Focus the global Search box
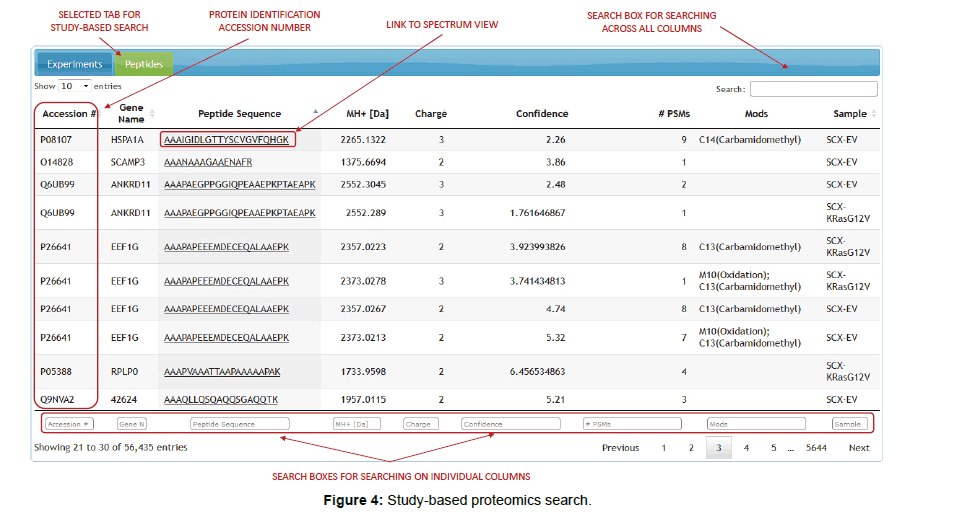This screenshot has width=964, height=512. pyautogui.click(x=813, y=89)
